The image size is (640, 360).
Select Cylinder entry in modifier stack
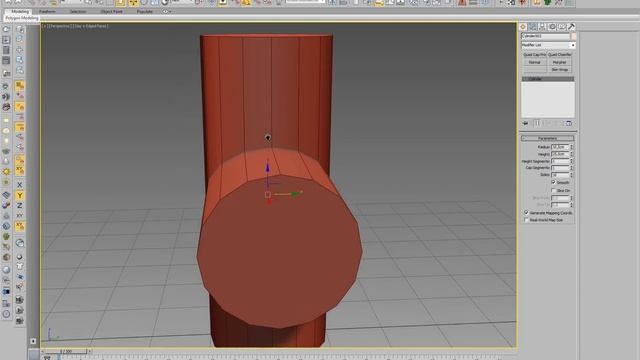click(x=548, y=79)
